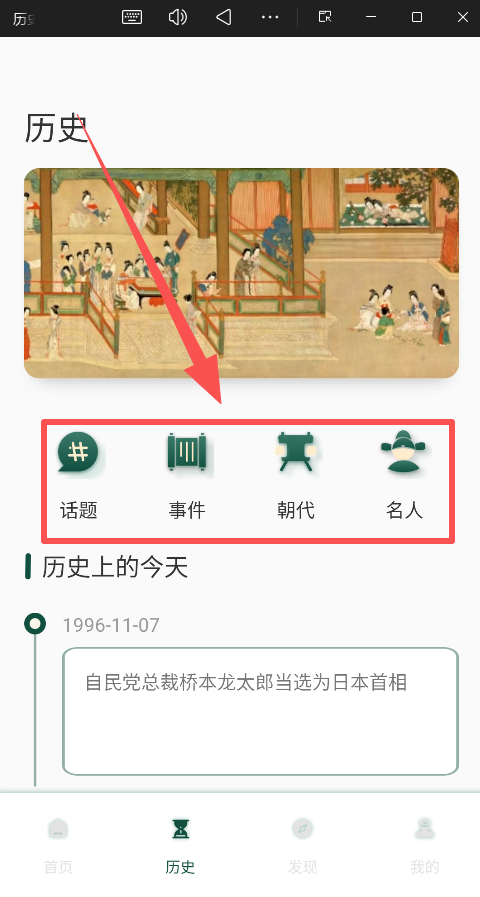Open the keyboard icon in title bar

(x=132, y=17)
